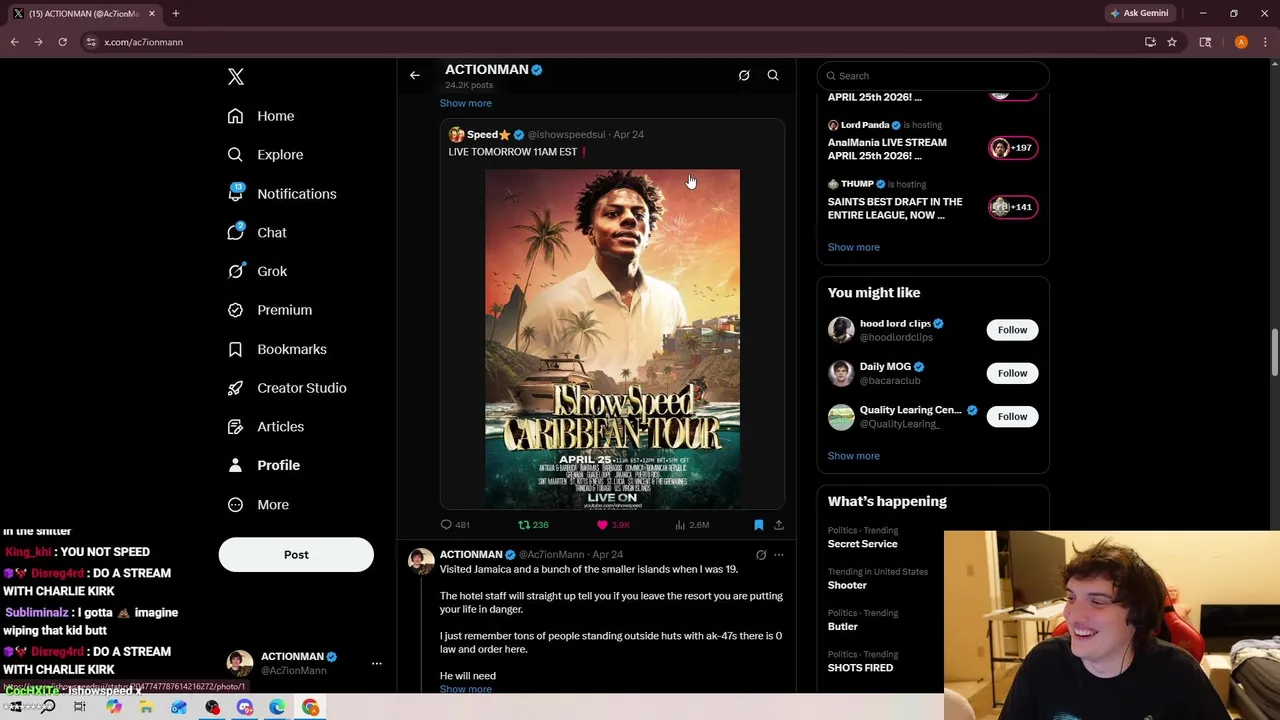Search posts via profile header magnifier

click(773, 75)
